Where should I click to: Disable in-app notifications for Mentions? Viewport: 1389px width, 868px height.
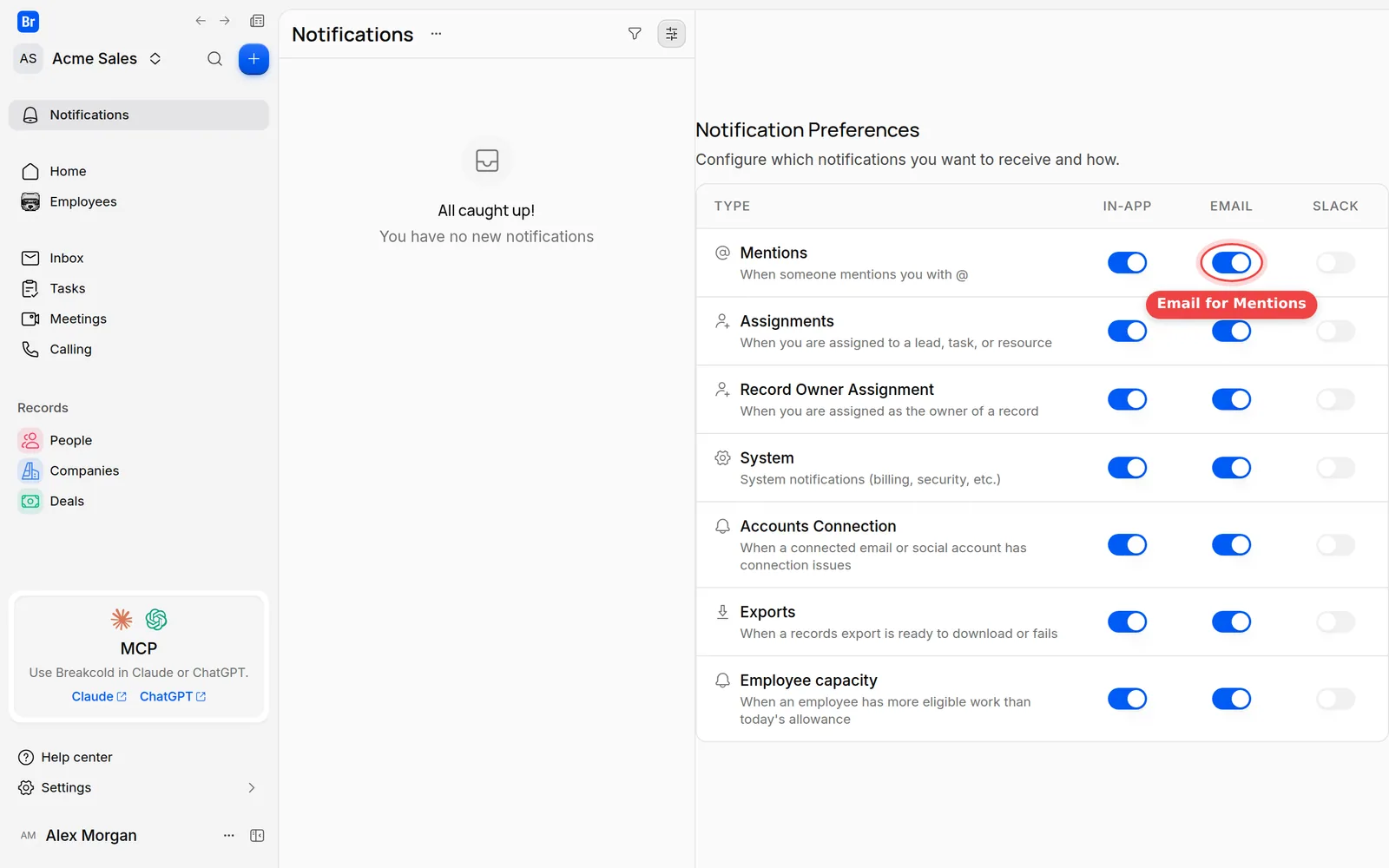coord(1127,263)
